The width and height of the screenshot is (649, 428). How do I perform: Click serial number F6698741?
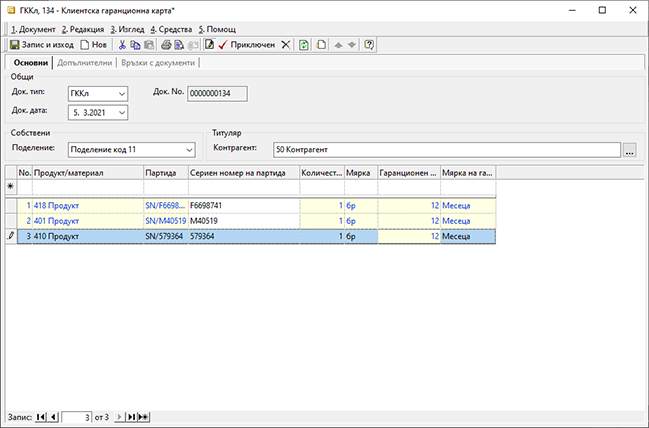(x=244, y=206)
